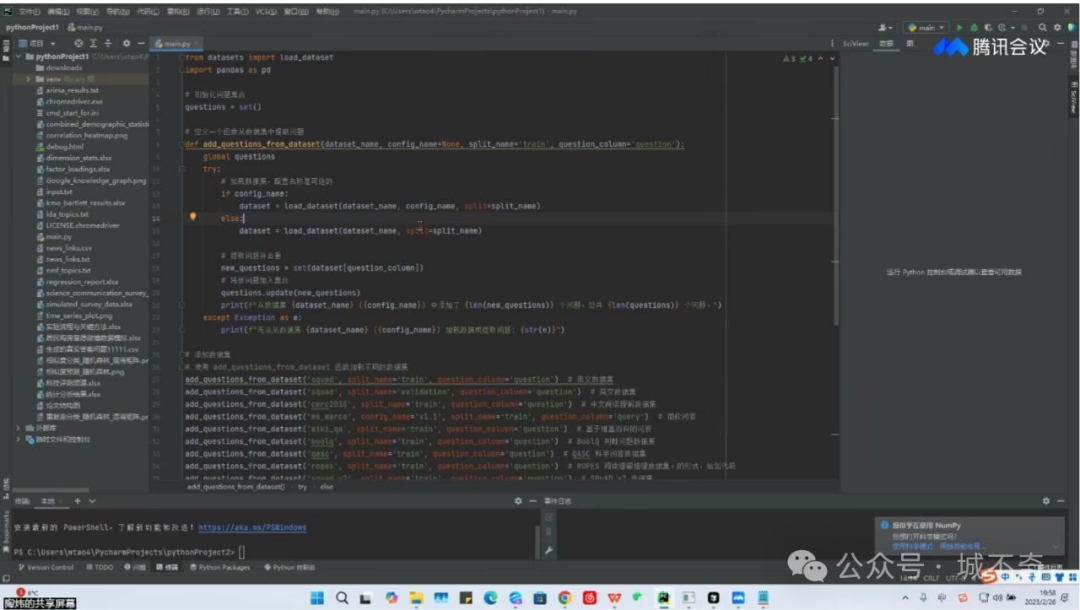This screenshot has width=1080, height=610.
Task: Open Windows search from the taskbar
Action: [342, 598]
